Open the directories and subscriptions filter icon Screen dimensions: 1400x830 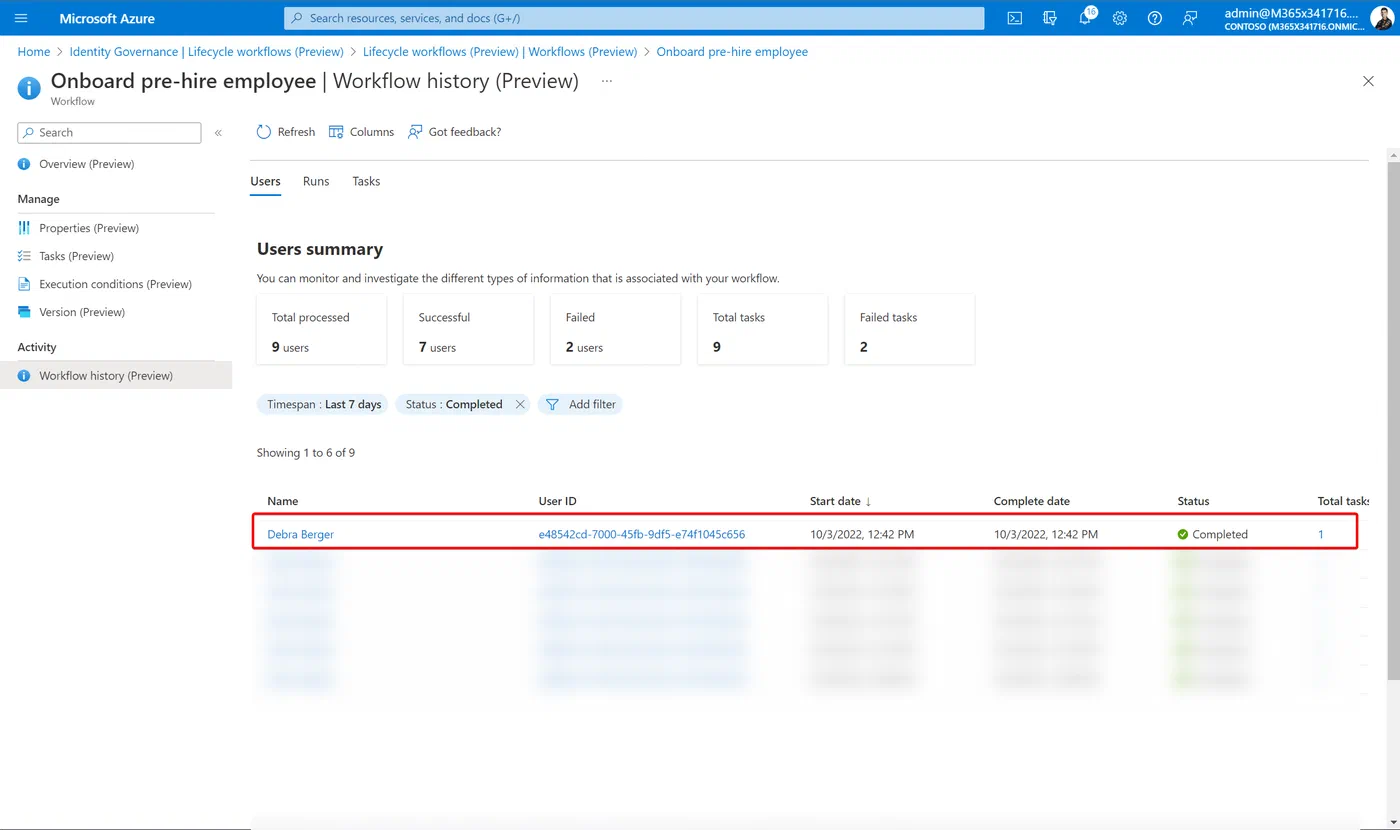click(1049, 18)
